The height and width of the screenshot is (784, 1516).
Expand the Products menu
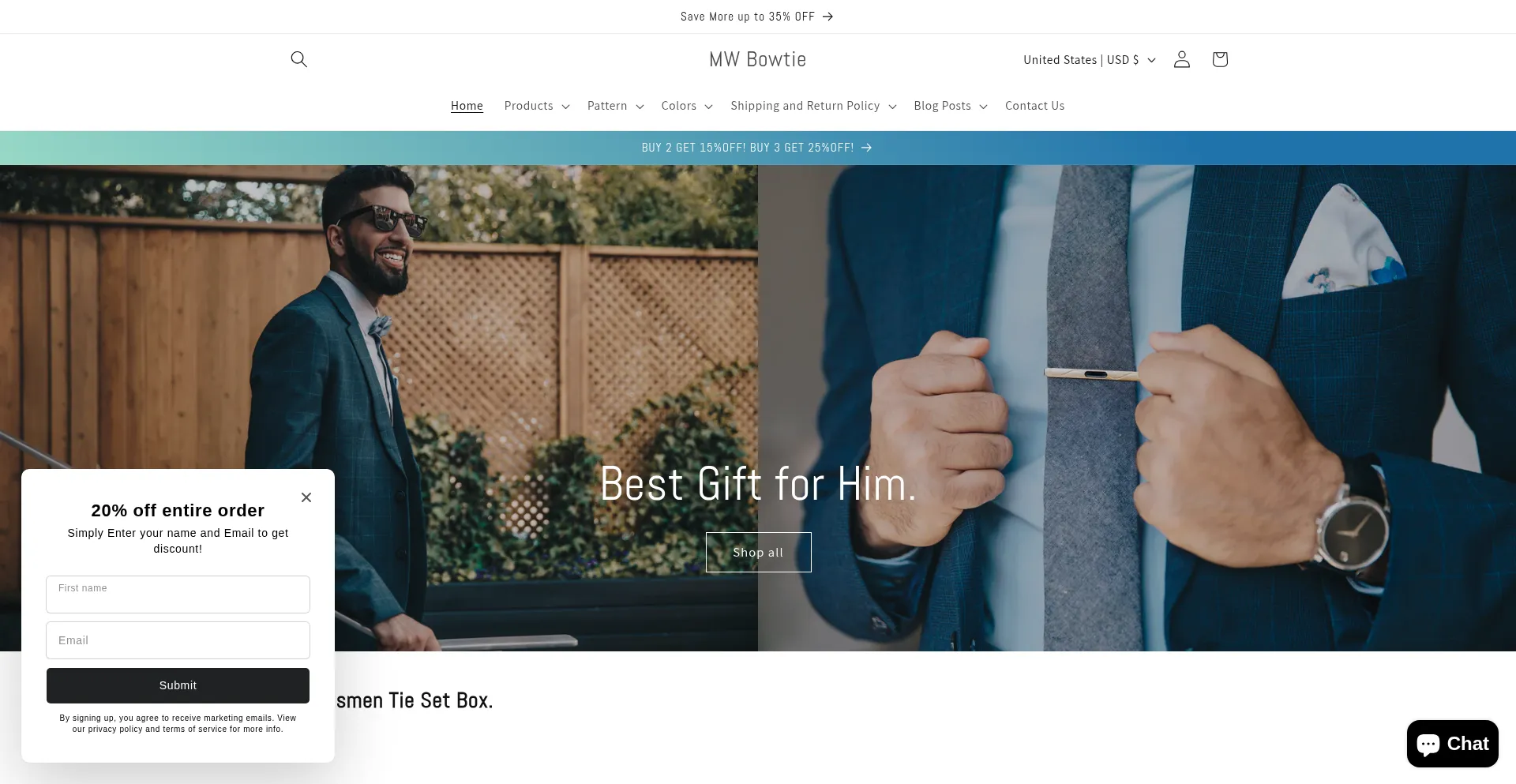[537, 106]
